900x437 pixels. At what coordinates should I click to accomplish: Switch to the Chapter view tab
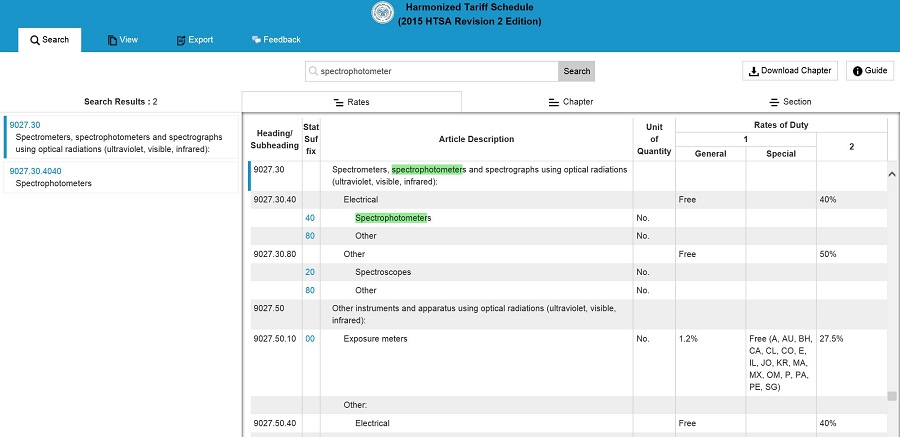[571, 102]
